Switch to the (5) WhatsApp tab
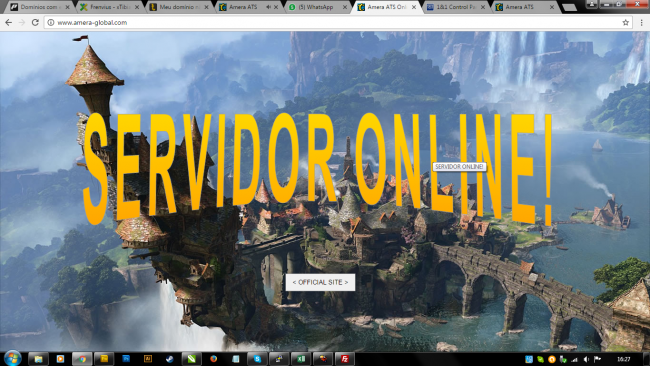Image resolution: width=650 pixels, height=366 pixels. click(317, 7)
